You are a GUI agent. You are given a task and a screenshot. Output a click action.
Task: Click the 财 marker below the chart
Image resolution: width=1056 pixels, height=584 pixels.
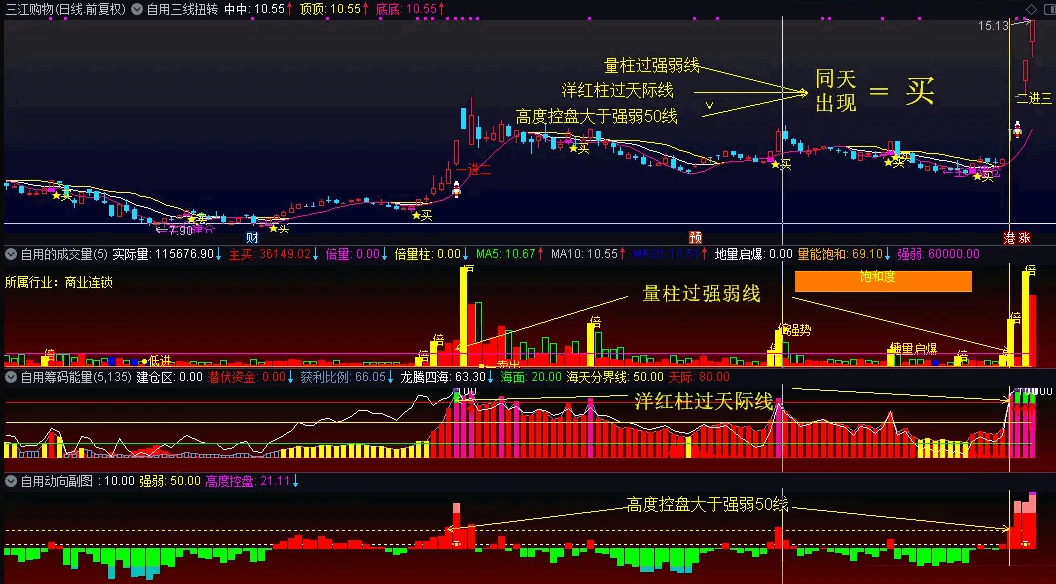(252, 237)
